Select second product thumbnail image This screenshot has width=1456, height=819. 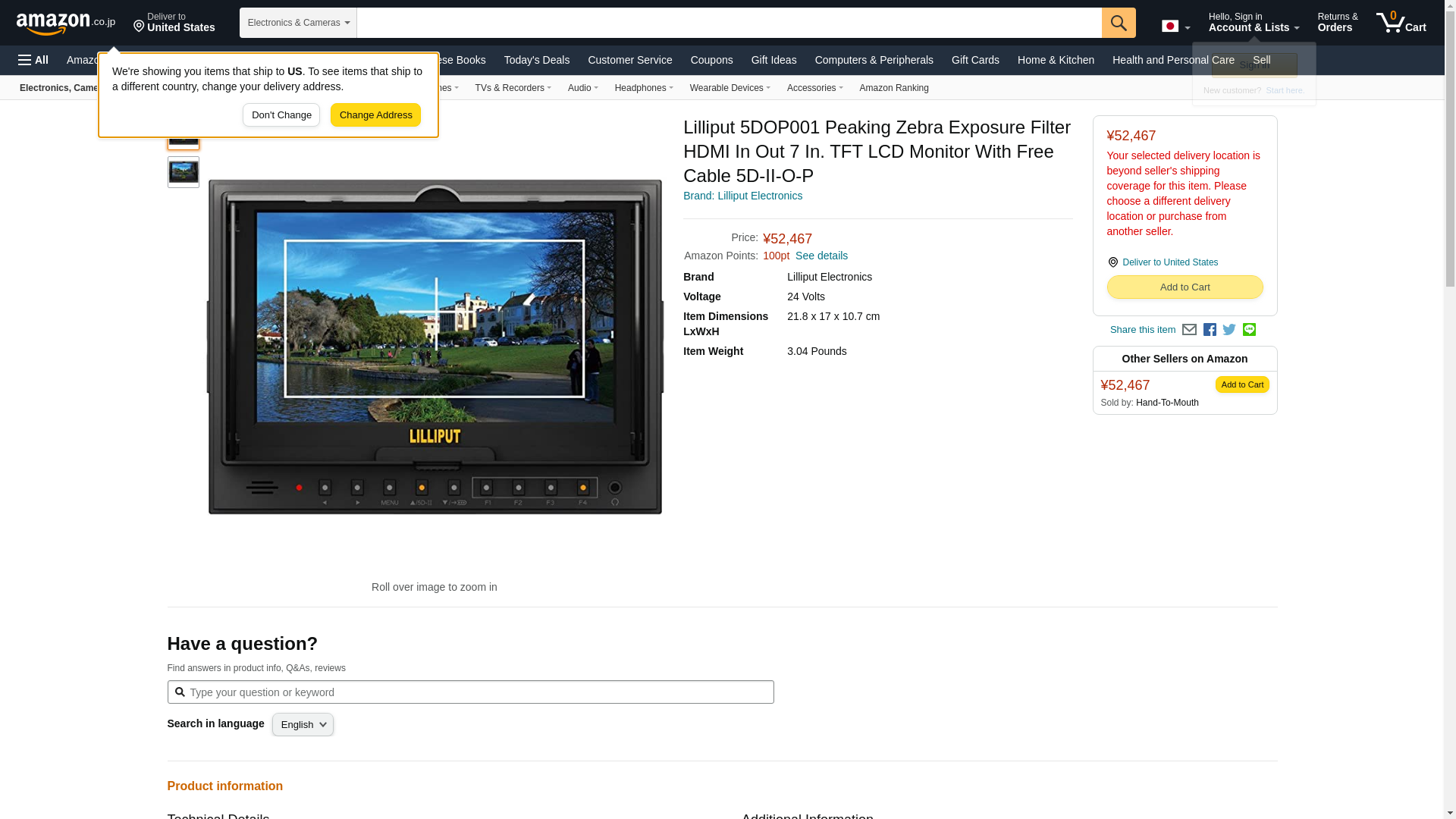[184, 172]
